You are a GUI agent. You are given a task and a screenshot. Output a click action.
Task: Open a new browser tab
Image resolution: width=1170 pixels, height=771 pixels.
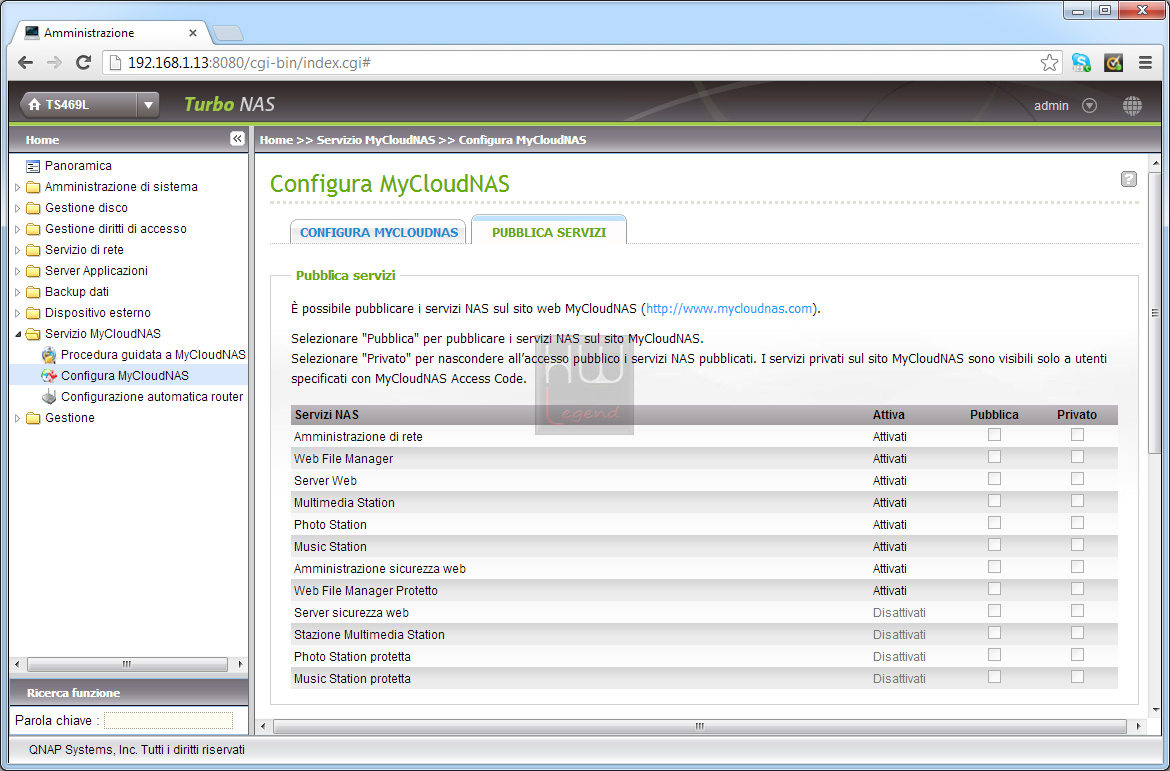coord(227,34)
